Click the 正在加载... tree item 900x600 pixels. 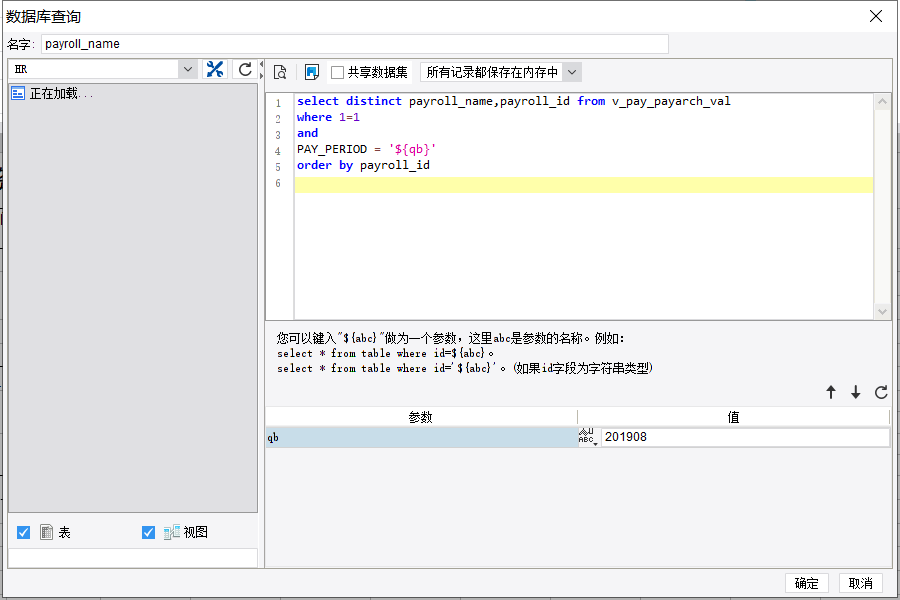[x=61, y=93]
